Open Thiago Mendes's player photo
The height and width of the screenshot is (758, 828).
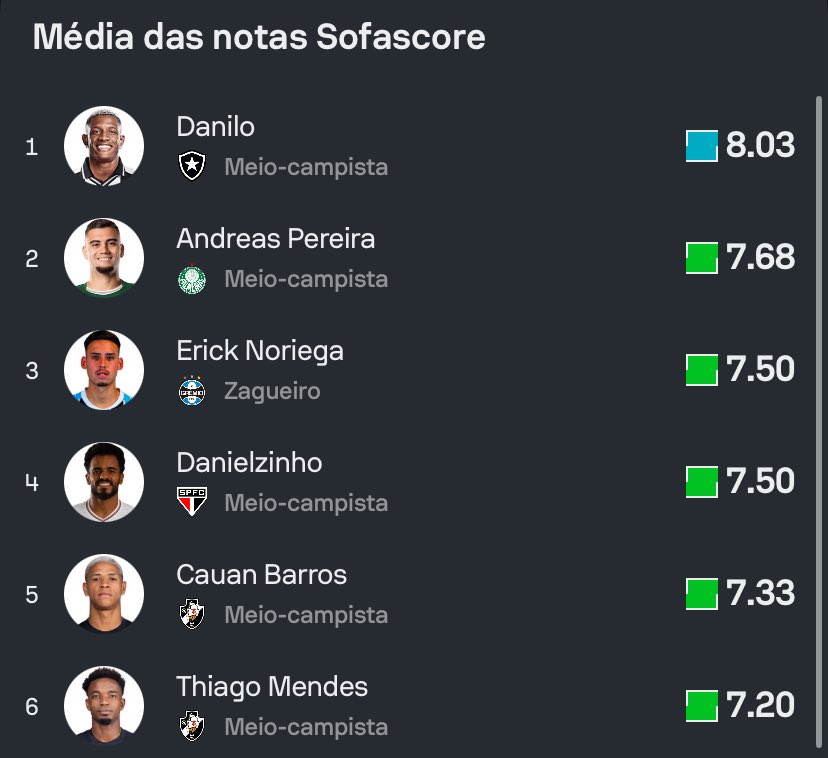pyautogui.click(x=104, y=706)
